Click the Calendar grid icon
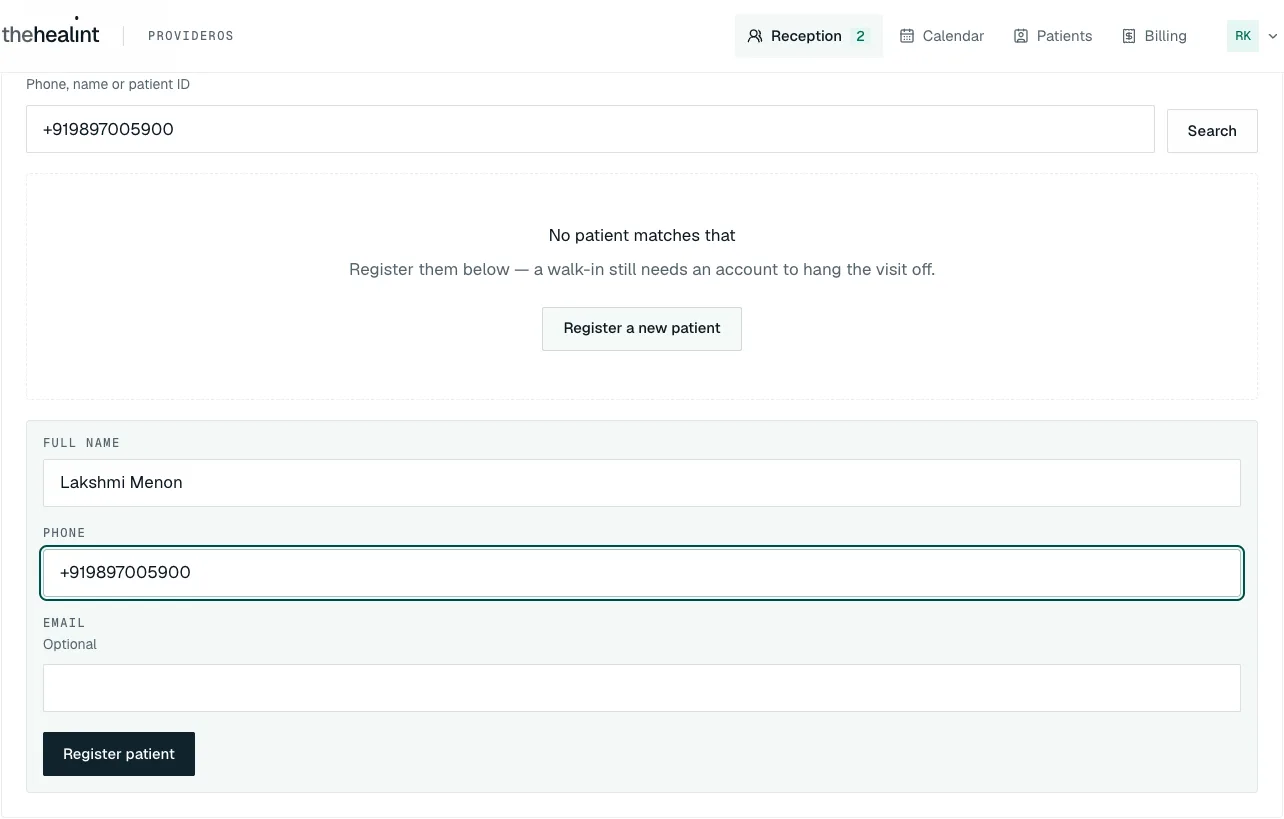 pyautogui.click(x=907, y=36)
